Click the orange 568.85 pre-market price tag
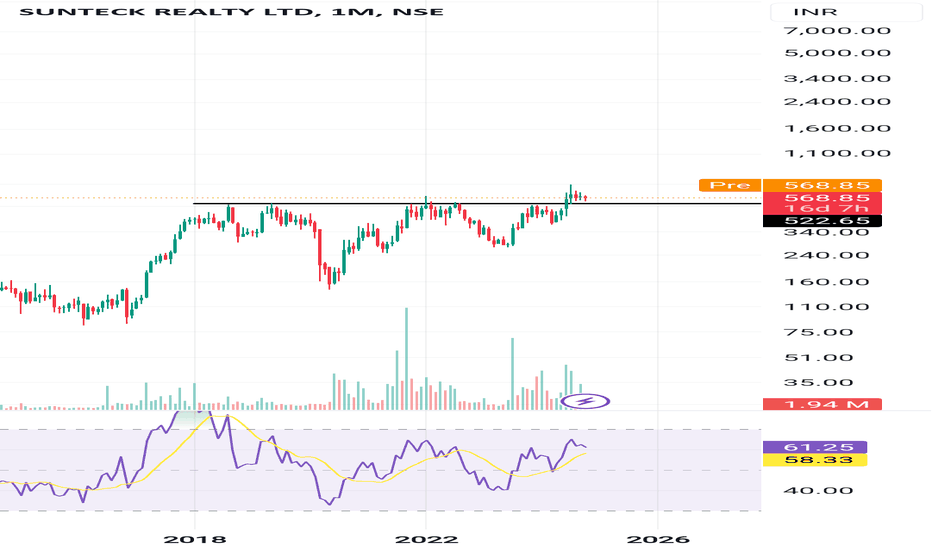 822,185
